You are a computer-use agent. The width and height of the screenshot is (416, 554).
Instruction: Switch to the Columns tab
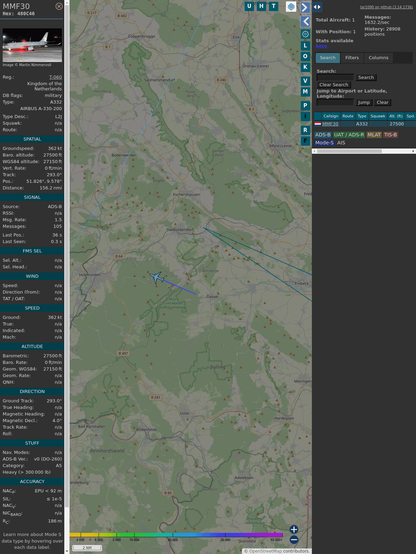(x=378, y=58)
